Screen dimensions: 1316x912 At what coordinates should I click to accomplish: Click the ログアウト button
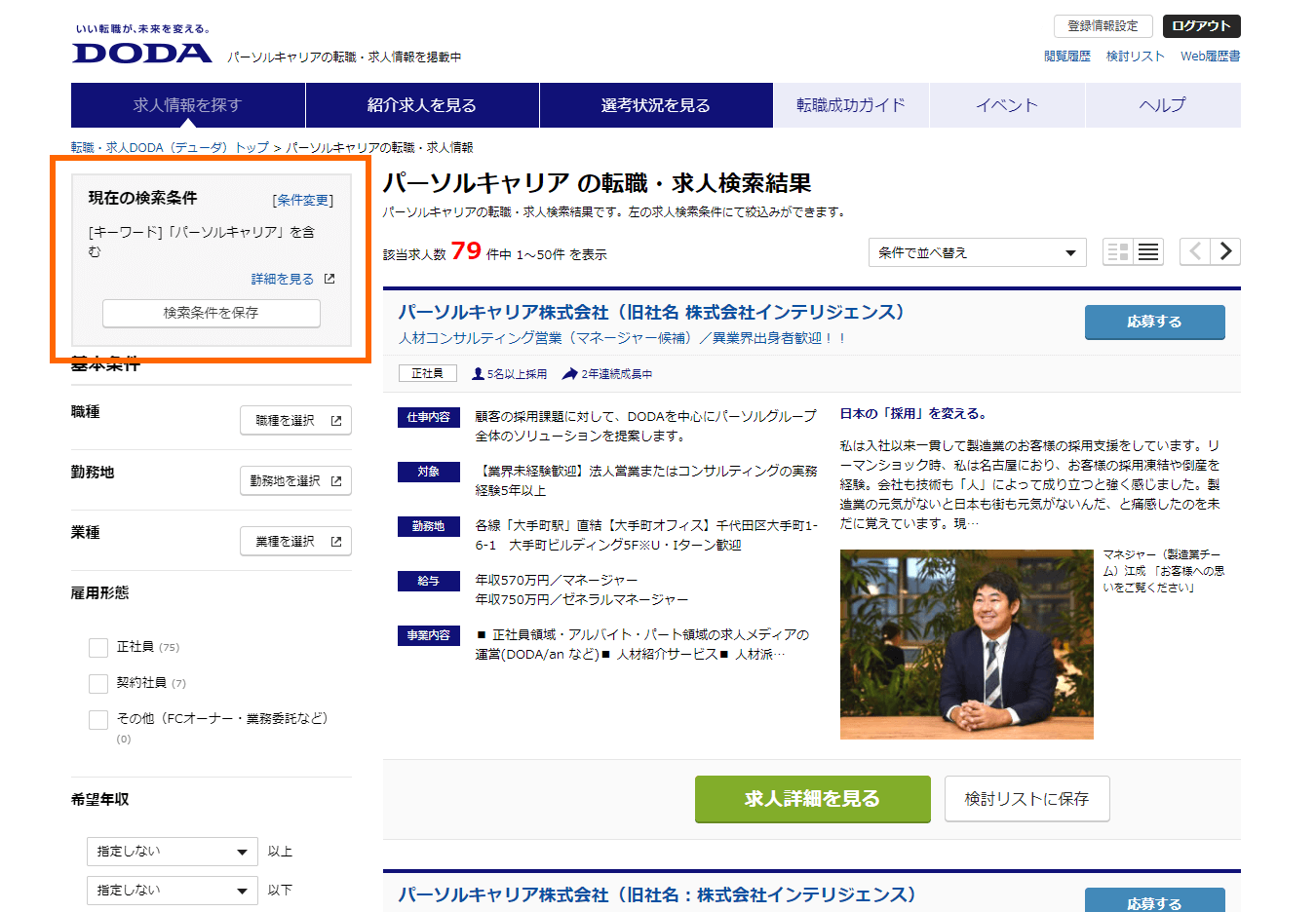pos(1201,26)
